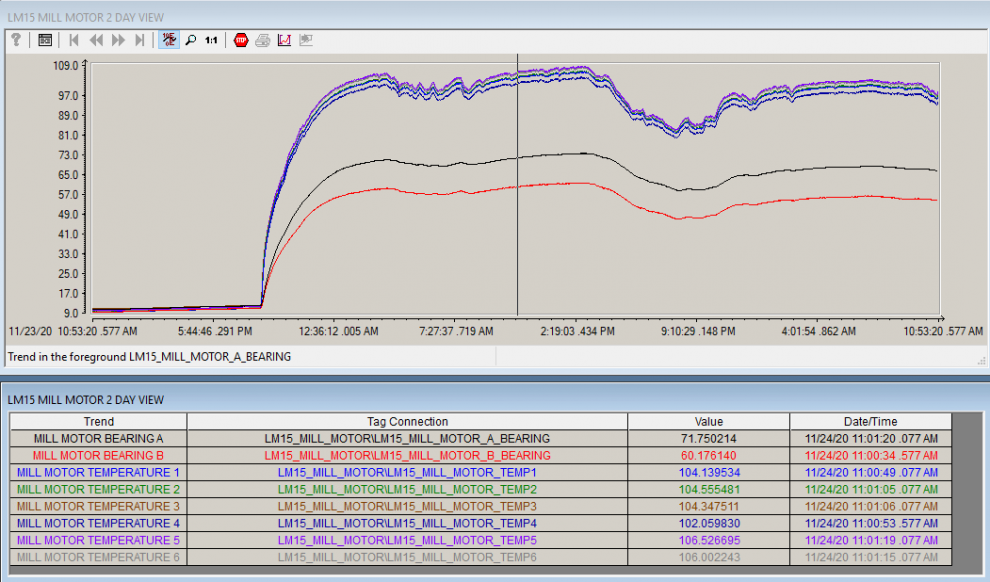Image resolution: width=990 pixels, height=582 pixels.
Task: Click the printer icon in toolbar
Action: (x=262, y=40)
